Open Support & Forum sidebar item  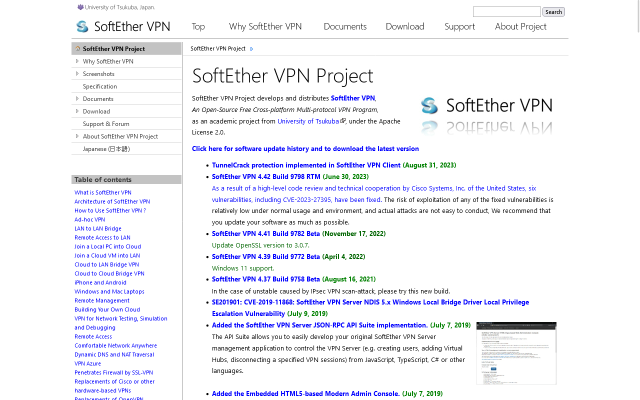click(106, 124)
